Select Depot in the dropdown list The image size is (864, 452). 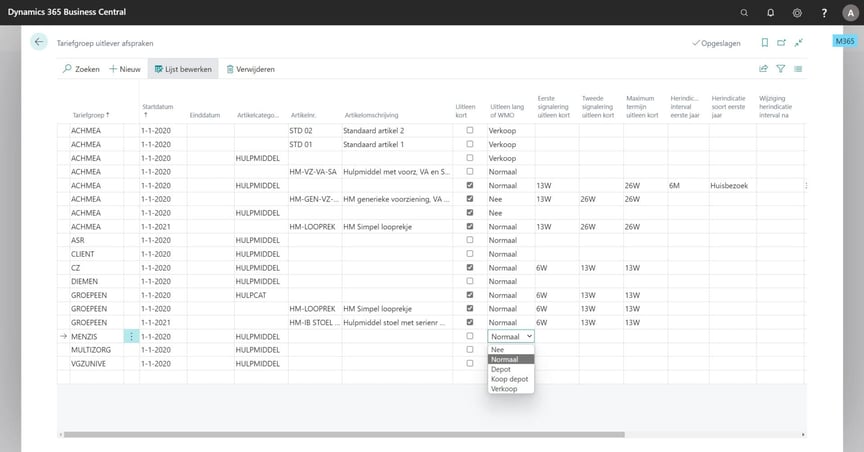click(511, 369)
